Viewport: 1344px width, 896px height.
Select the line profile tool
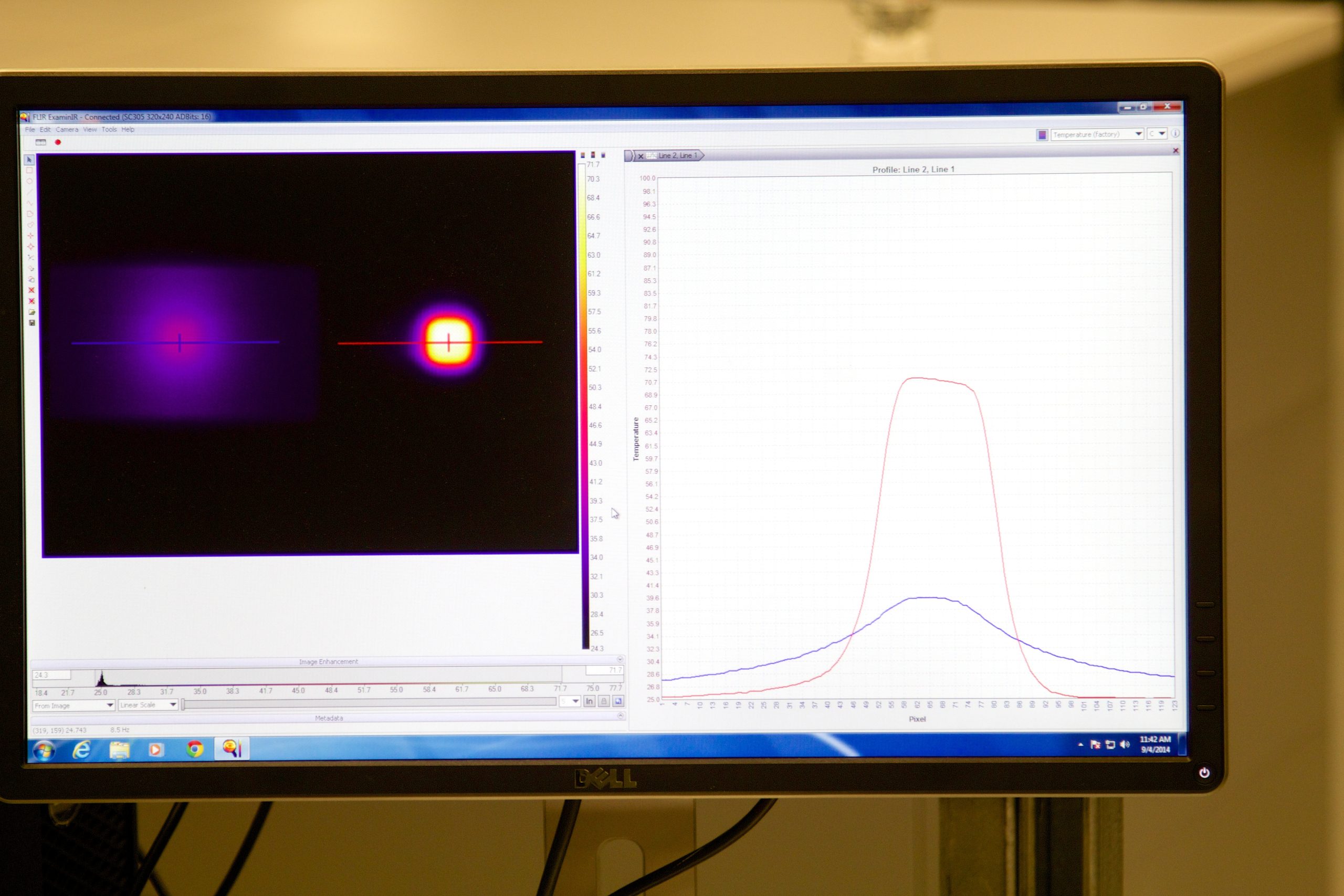click(x=30, y=192)
